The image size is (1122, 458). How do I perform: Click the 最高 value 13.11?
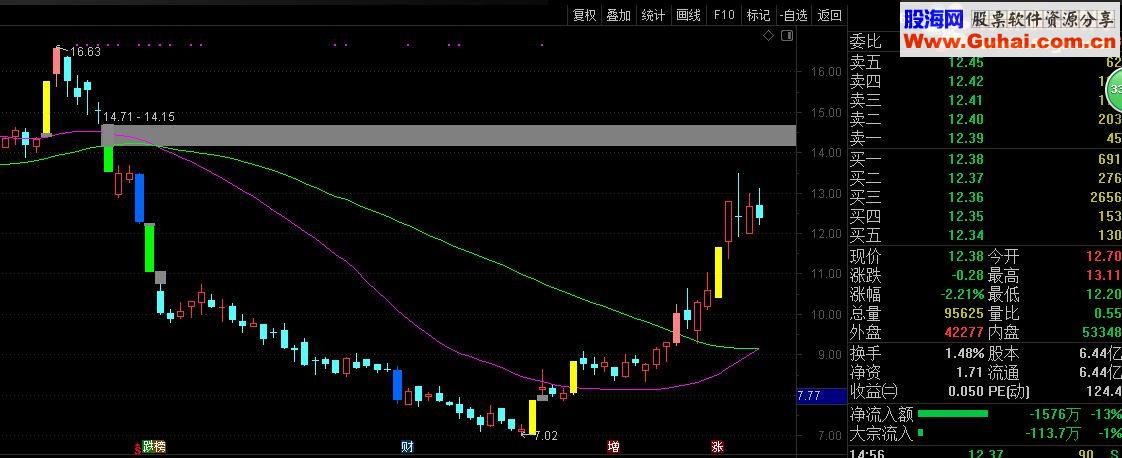(1105, 276)
